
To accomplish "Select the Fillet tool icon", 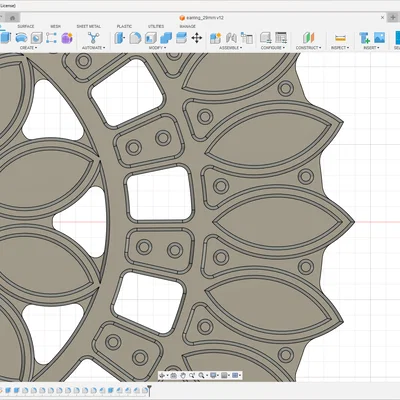I will (x=135, y=38).
